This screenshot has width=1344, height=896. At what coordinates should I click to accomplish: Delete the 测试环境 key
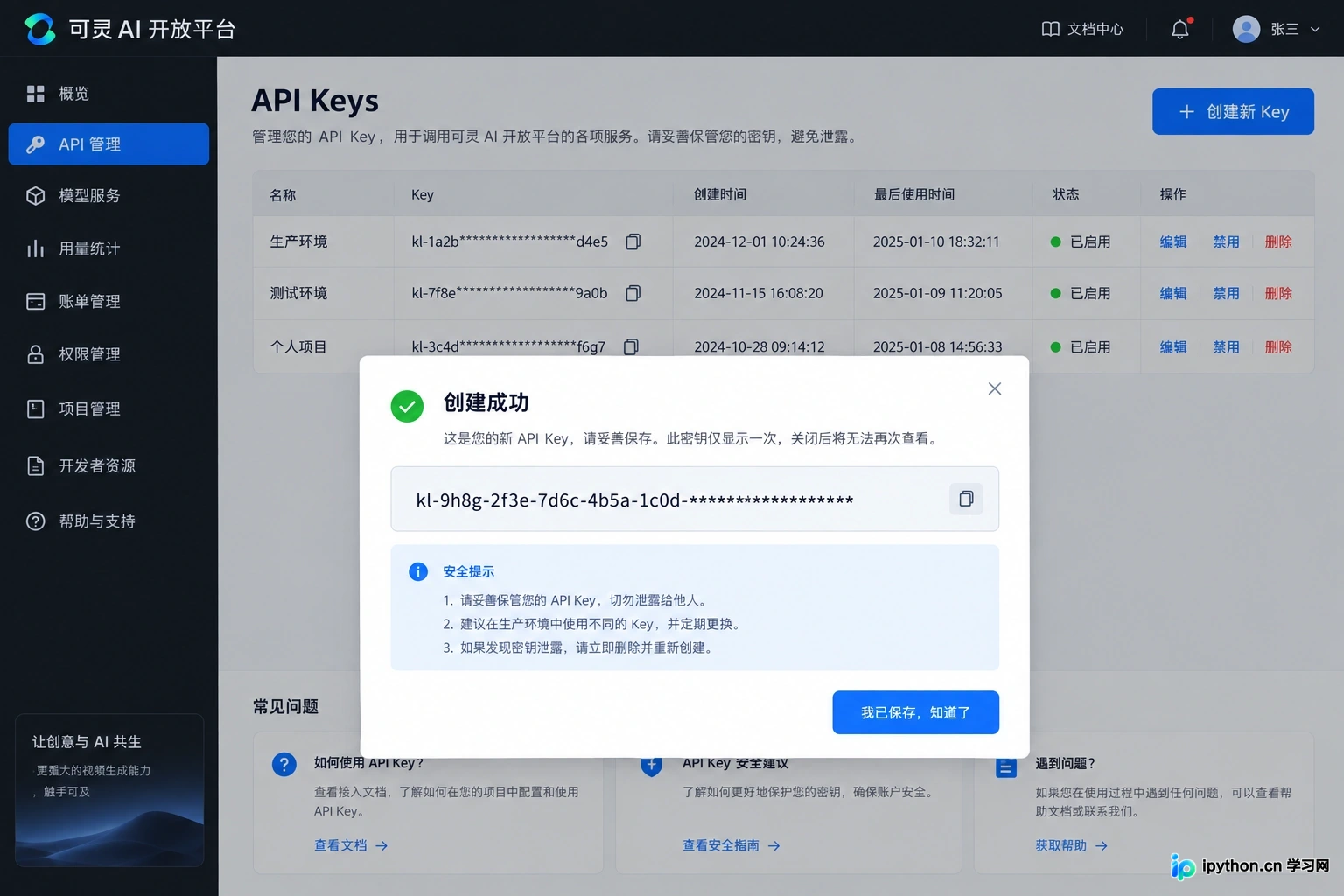click(x=1278, y=293)
